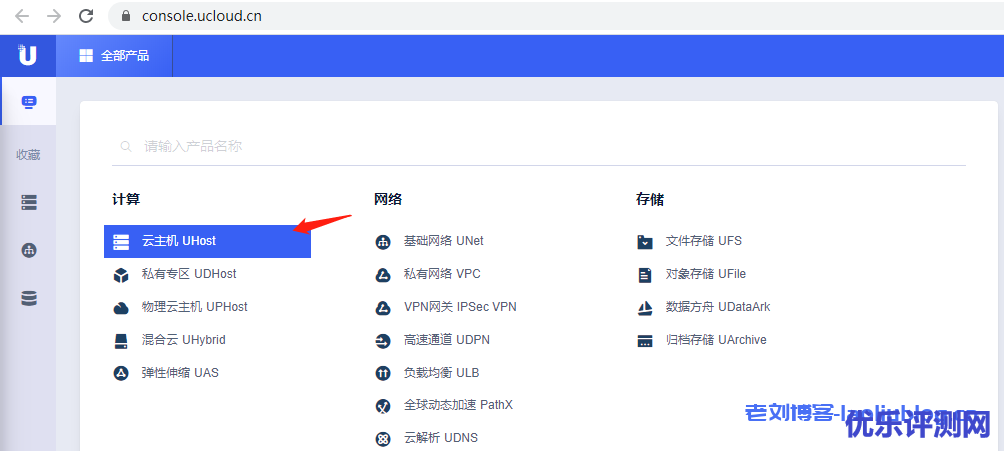Open 基础网络 UNet product
1004x451 pixels.
tap(444, 241)
